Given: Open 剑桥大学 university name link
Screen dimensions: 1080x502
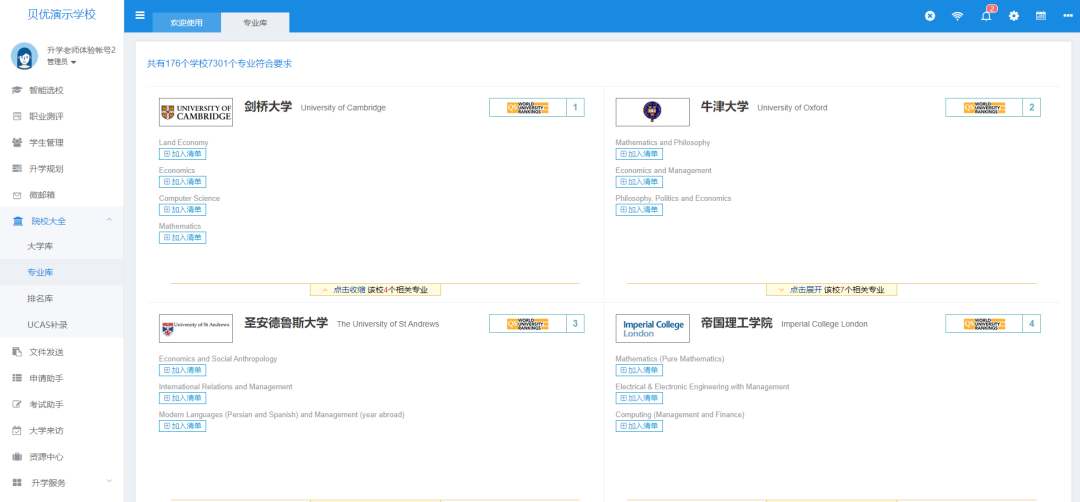Looking at the screenshot, I should point(268,107).
